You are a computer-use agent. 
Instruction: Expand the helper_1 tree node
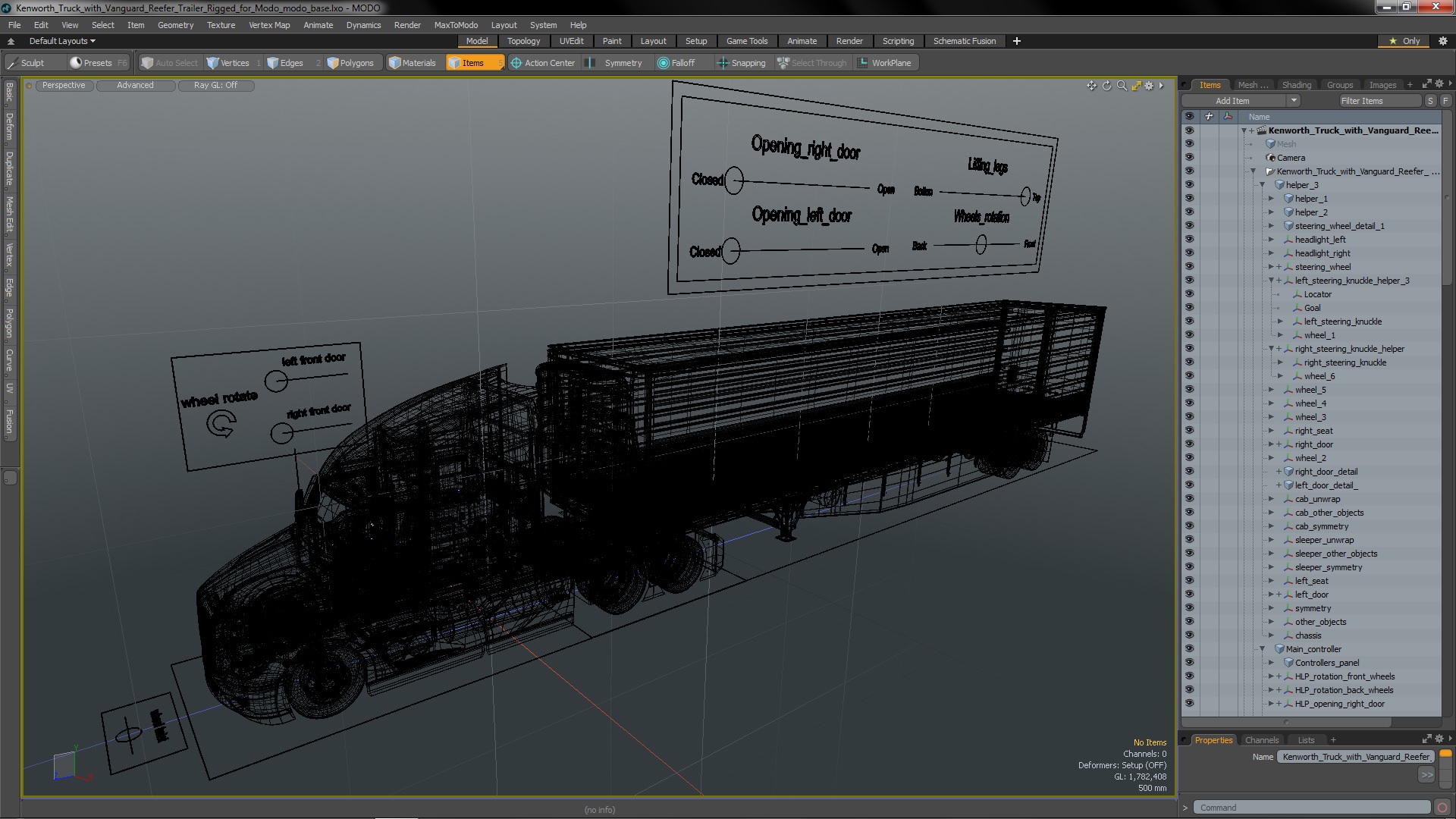[x=1272, y=199]
